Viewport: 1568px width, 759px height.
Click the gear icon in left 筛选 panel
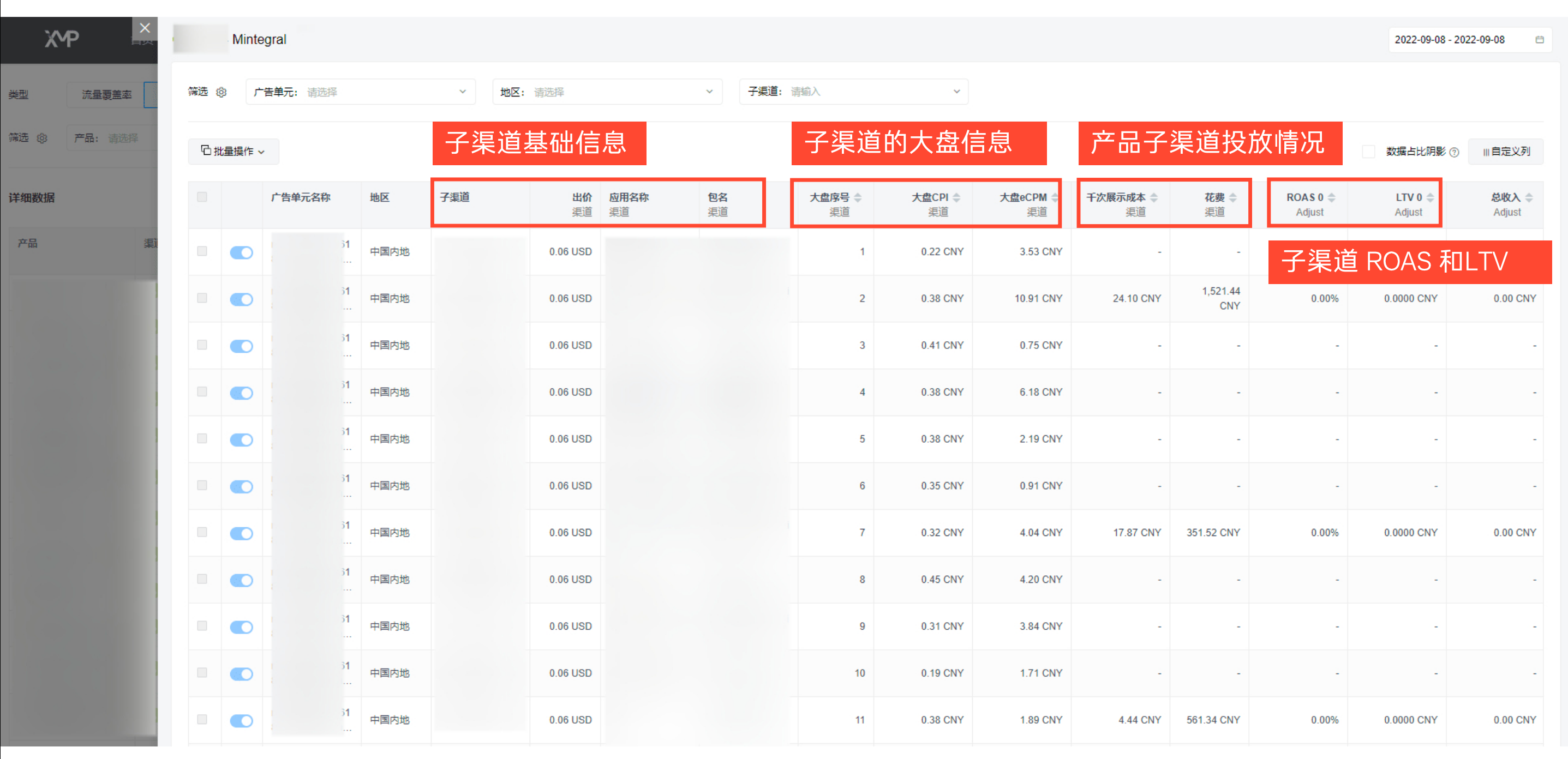click(42, 138)
